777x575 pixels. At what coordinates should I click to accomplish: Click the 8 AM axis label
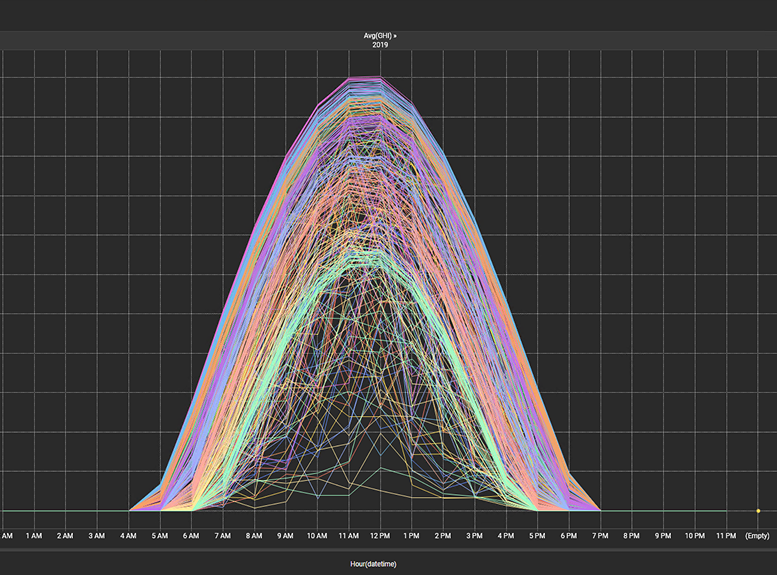[254, 536]
